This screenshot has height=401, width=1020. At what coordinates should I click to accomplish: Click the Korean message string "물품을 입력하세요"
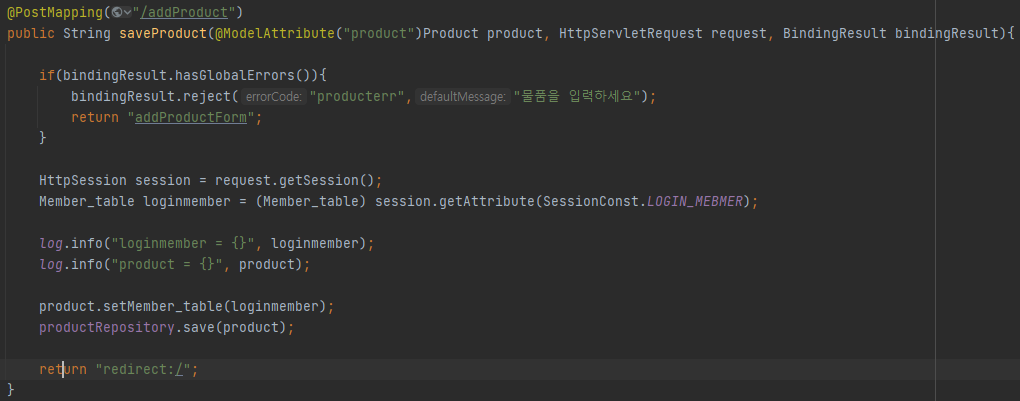pos(578,96)
